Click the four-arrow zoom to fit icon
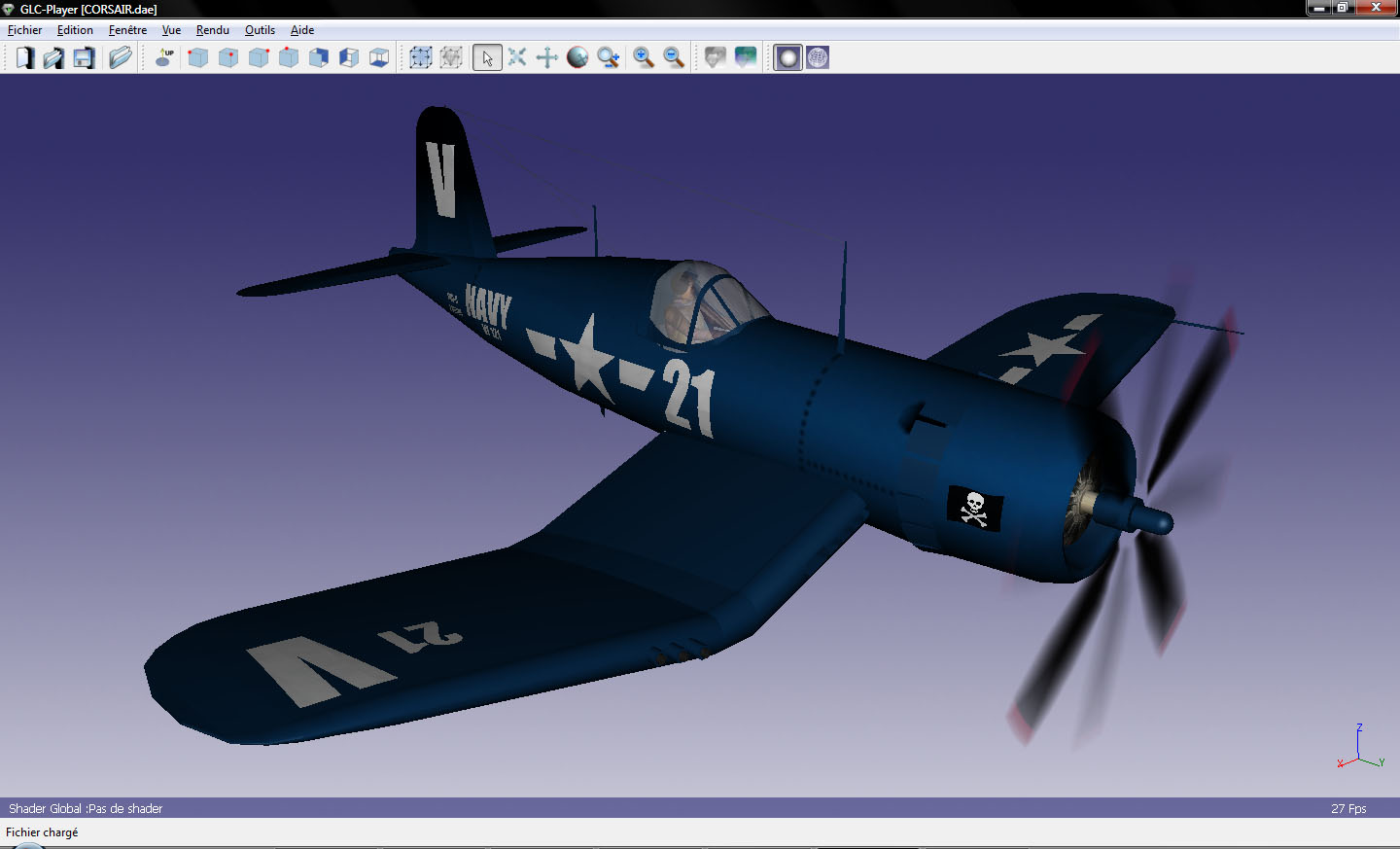The image size is (1400, 849). coord(517,57)
